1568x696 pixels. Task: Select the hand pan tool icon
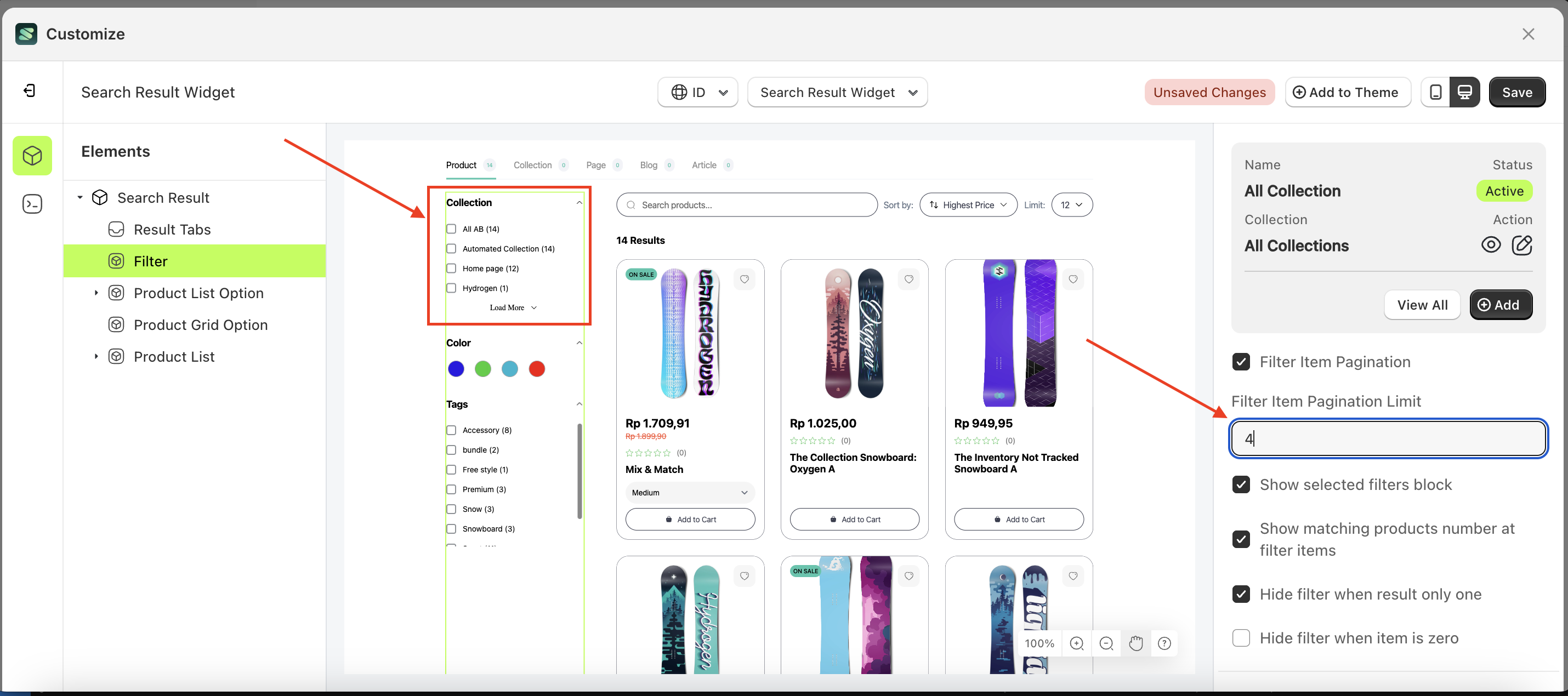[x=1135, y=643]
